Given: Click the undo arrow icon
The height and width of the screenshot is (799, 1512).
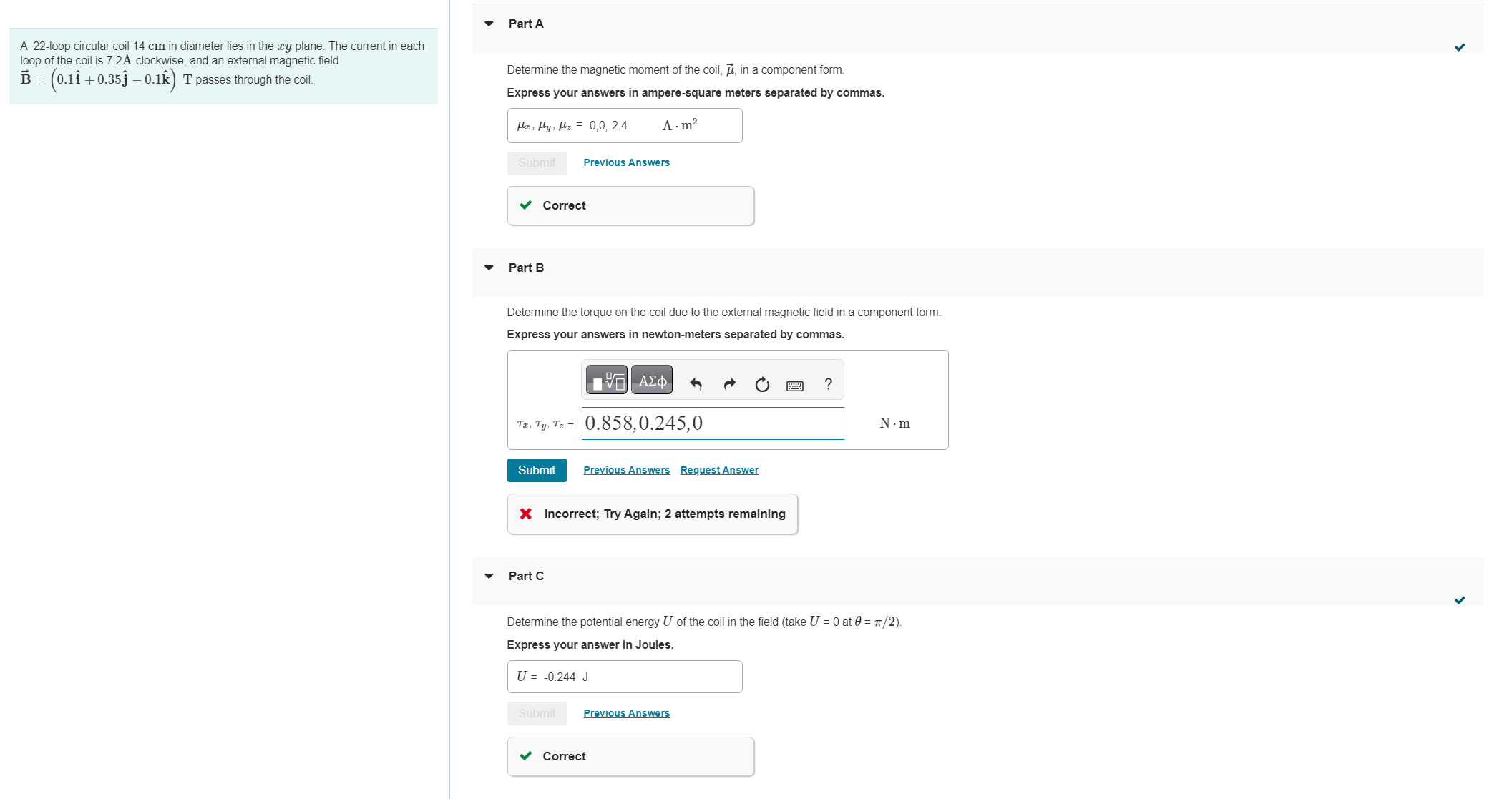Looking at the screenshot, I should (x=696, y=384).
